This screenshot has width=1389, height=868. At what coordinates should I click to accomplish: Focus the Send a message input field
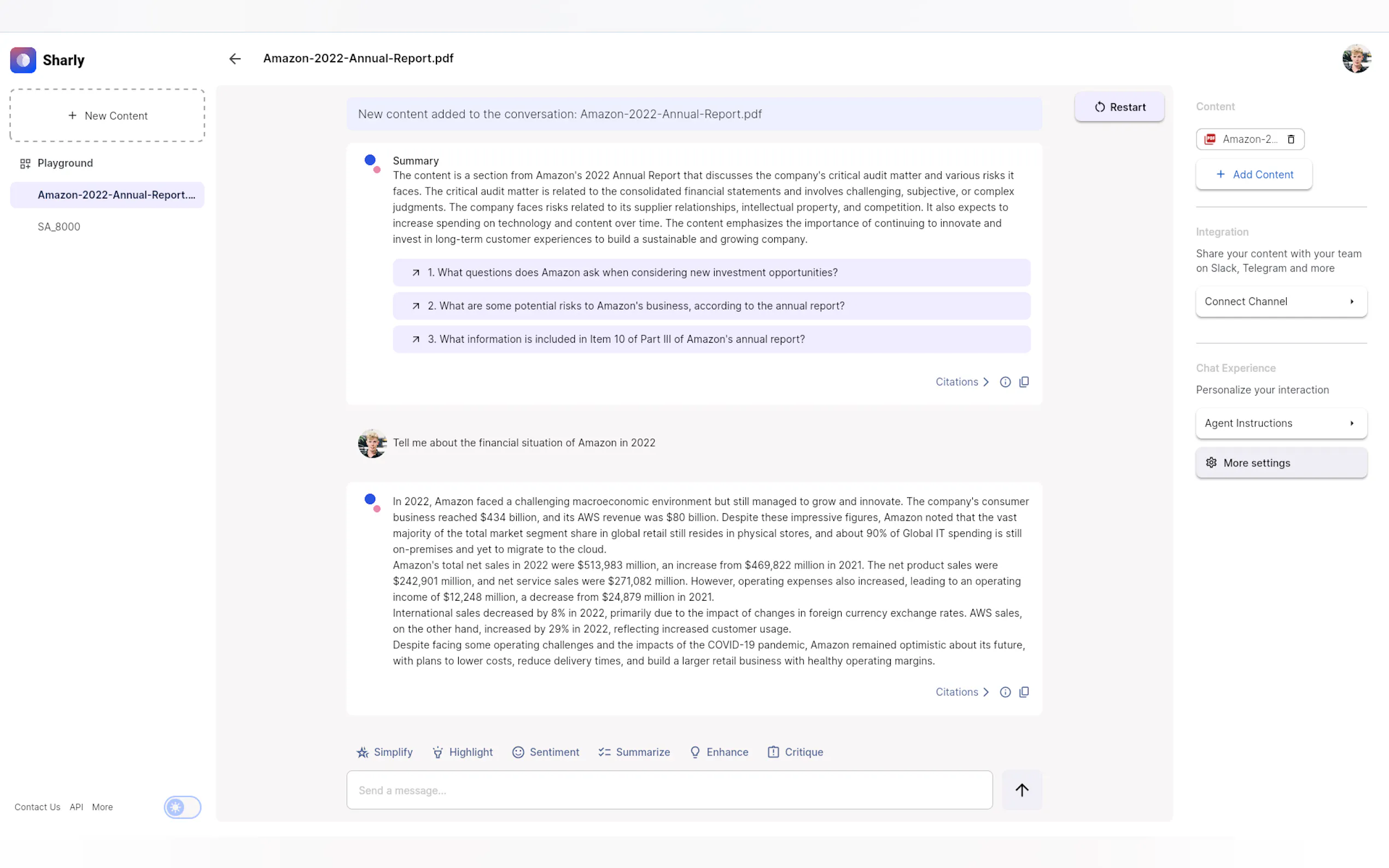point(669,790)
